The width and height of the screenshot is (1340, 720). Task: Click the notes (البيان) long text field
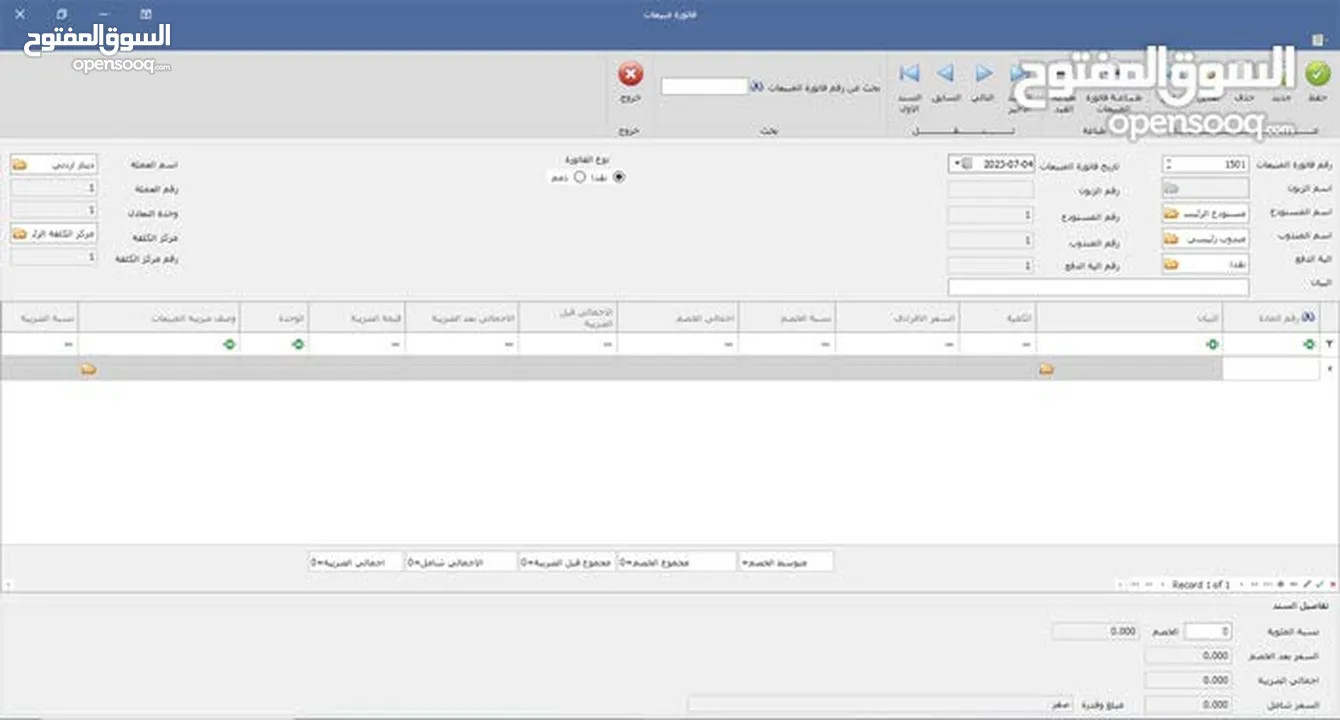(x=1098, y=287)
